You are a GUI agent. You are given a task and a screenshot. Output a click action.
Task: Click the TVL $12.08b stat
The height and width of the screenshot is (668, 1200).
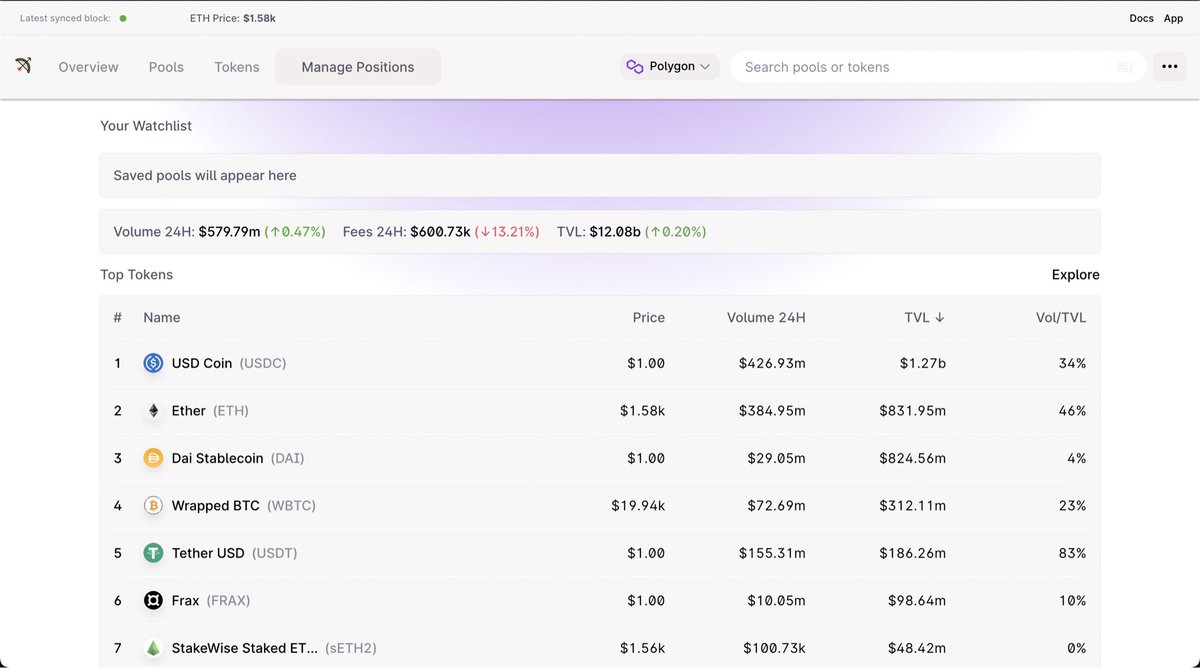tap(631, 232)
